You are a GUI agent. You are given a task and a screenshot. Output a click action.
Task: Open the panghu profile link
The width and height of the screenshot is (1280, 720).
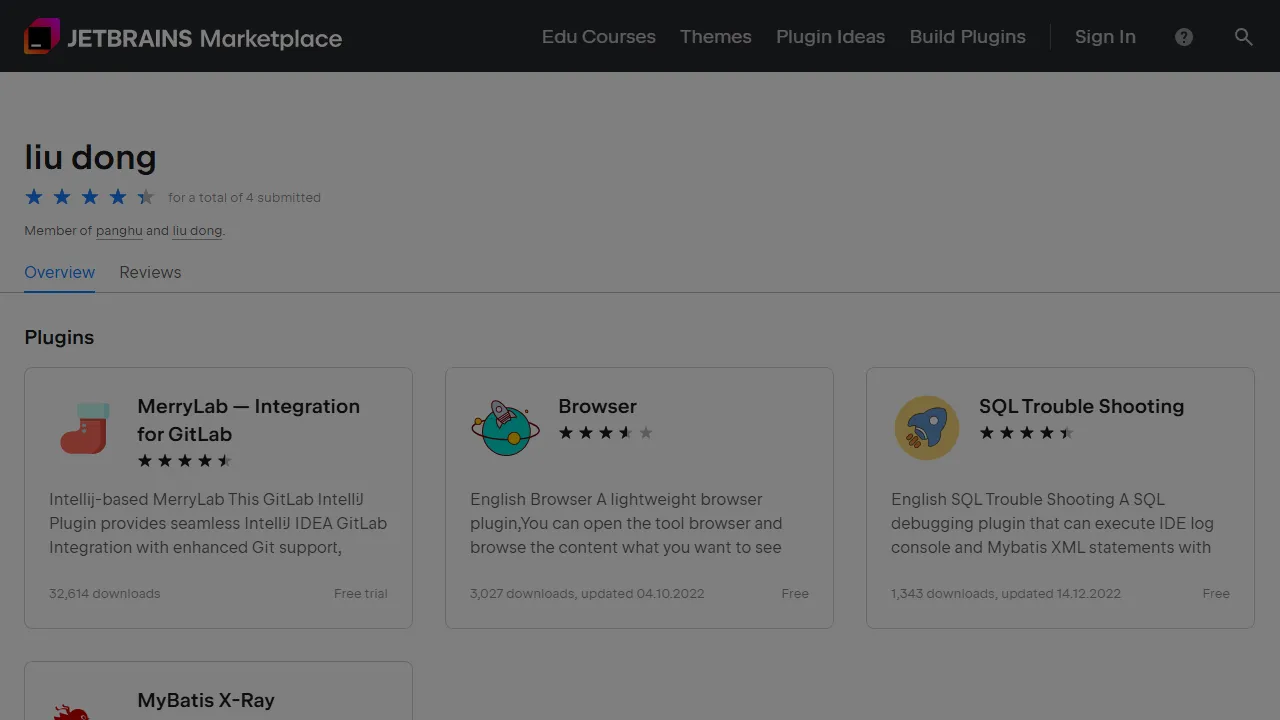coord(119,231)
